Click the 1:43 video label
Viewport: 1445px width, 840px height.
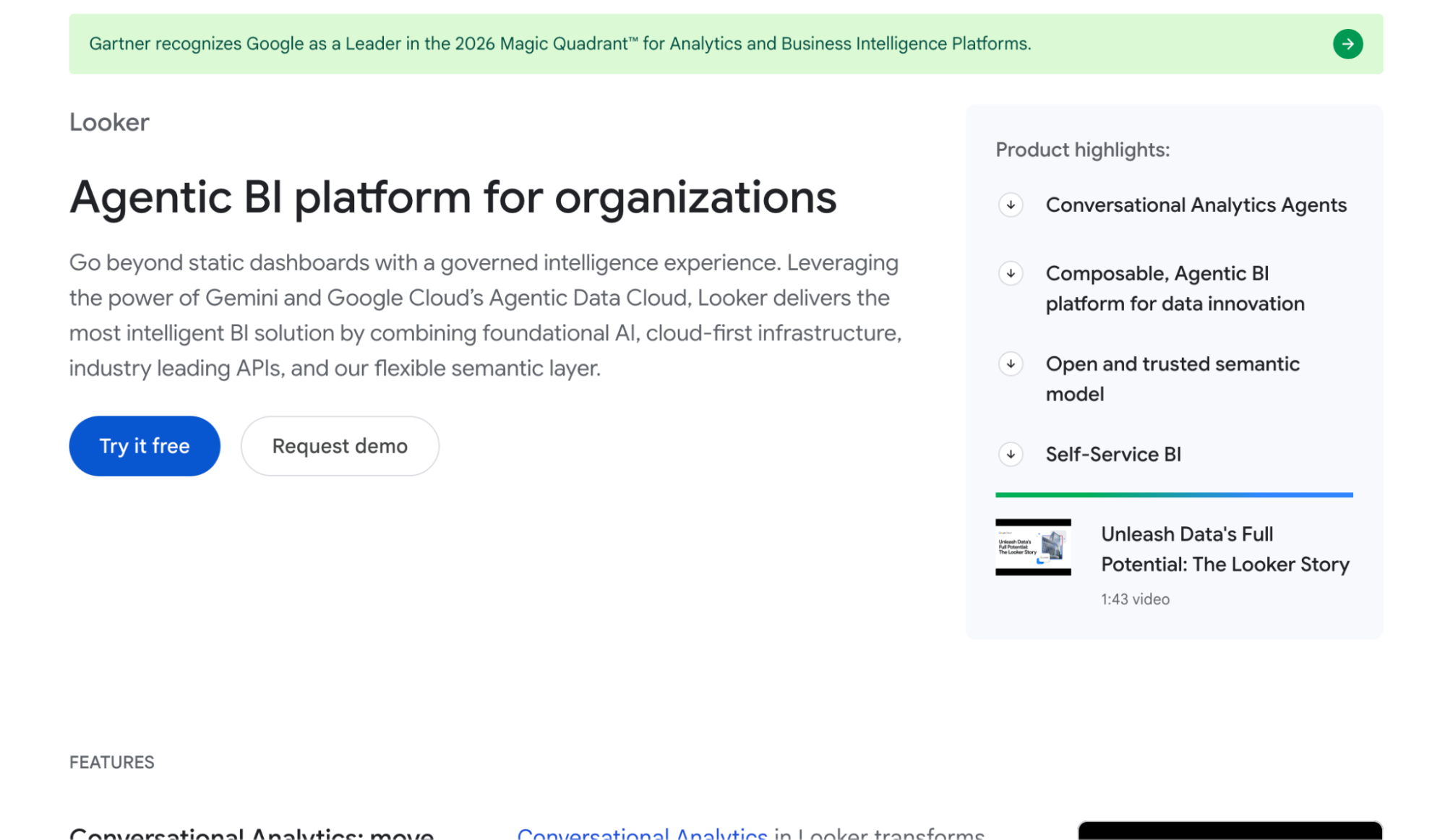coord(1135,599)
